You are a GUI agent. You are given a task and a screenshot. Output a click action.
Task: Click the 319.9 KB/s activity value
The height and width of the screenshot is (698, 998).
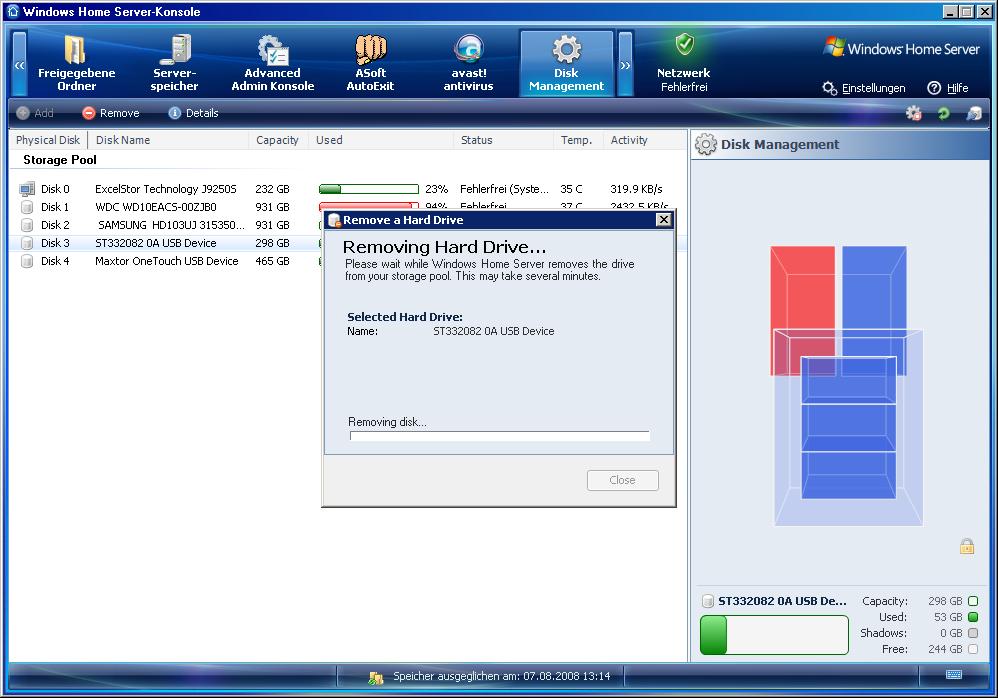(636, 189)
